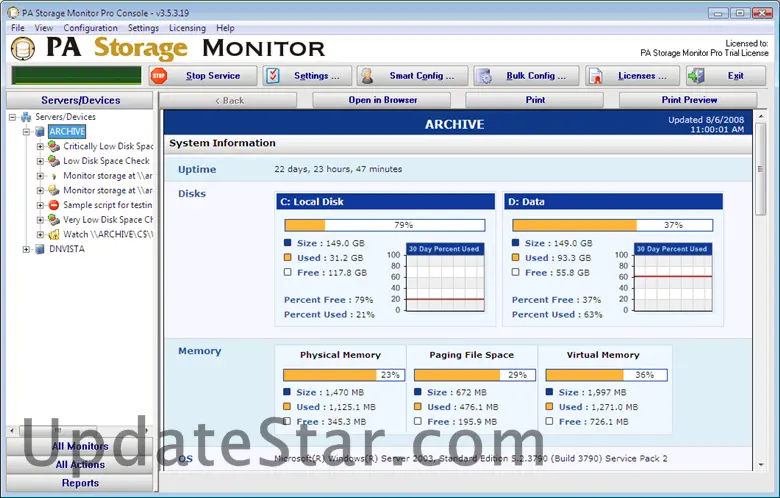Click the Smart Config person icon
The height and width of the screenshot is (498, 780).
367,76
